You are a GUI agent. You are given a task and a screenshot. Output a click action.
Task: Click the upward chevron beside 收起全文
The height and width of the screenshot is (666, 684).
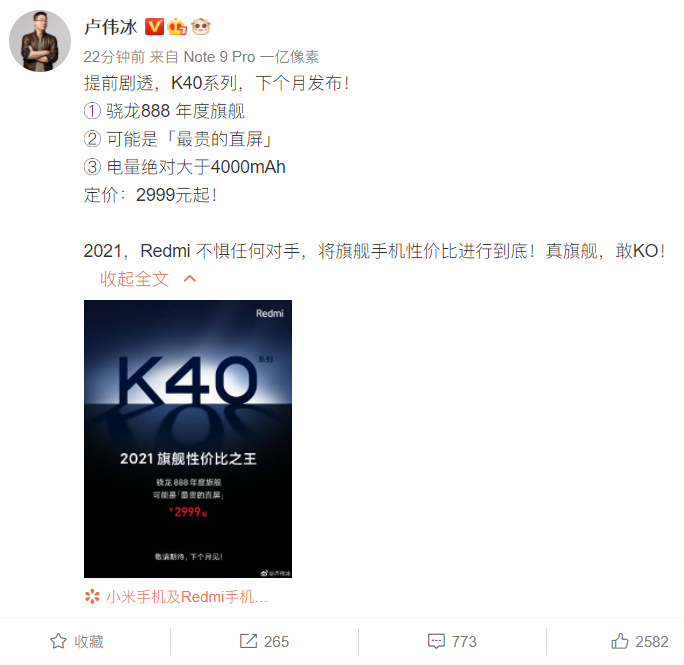point(190,279)
